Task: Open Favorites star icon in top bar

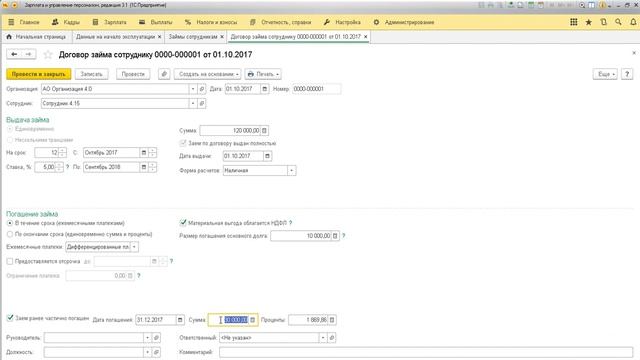Action: point(589,22)
